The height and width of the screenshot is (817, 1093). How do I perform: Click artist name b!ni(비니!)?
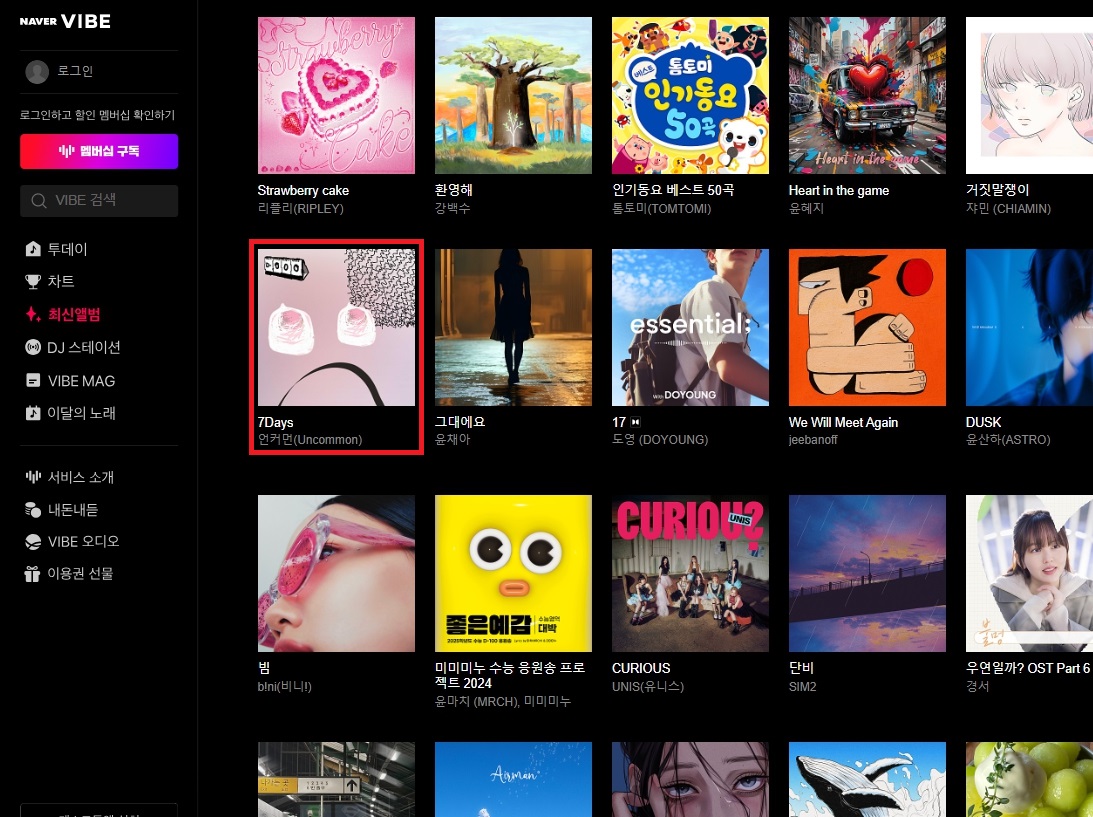click(284, 687)
